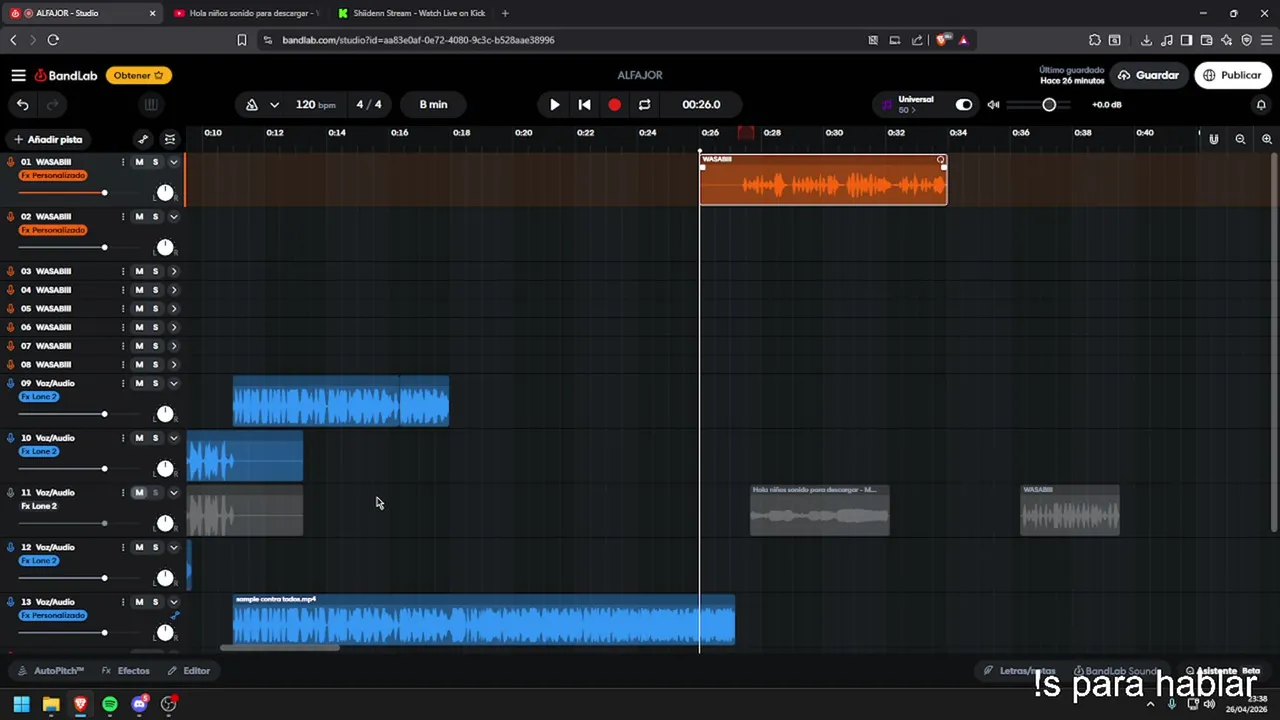Open the BandLab hamburger menu
The image size is (1280, 720).
(x=18, y=75)
